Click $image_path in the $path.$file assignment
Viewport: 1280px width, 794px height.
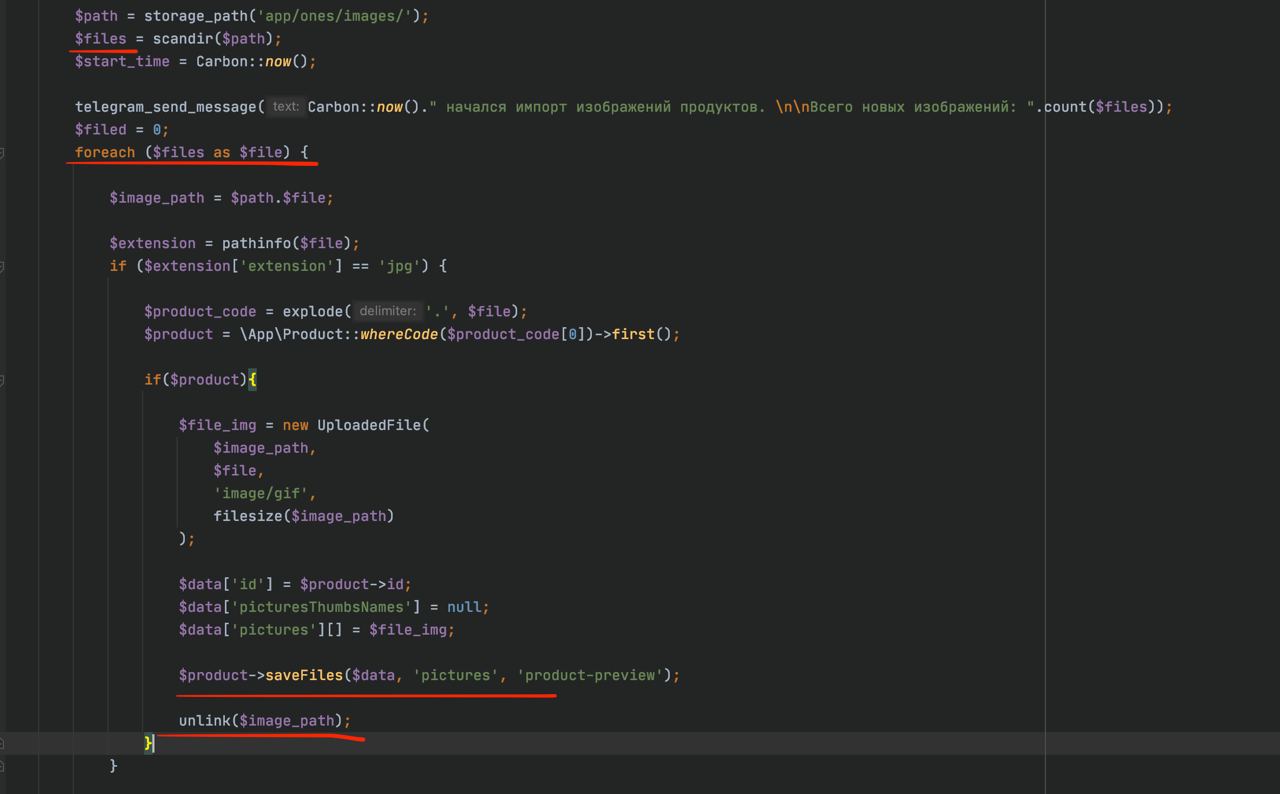157,198
